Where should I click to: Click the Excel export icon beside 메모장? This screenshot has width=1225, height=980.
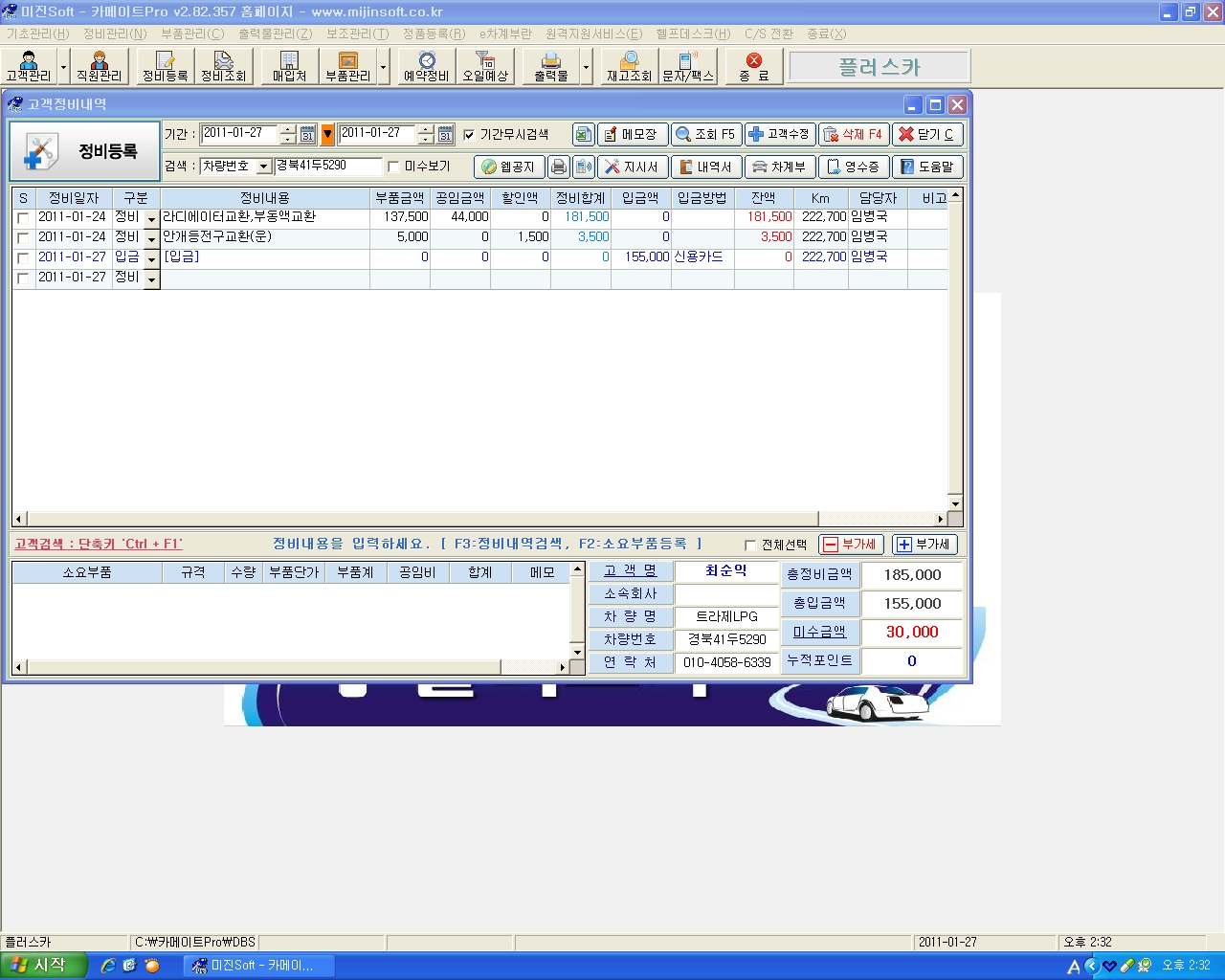coord(584,135)
